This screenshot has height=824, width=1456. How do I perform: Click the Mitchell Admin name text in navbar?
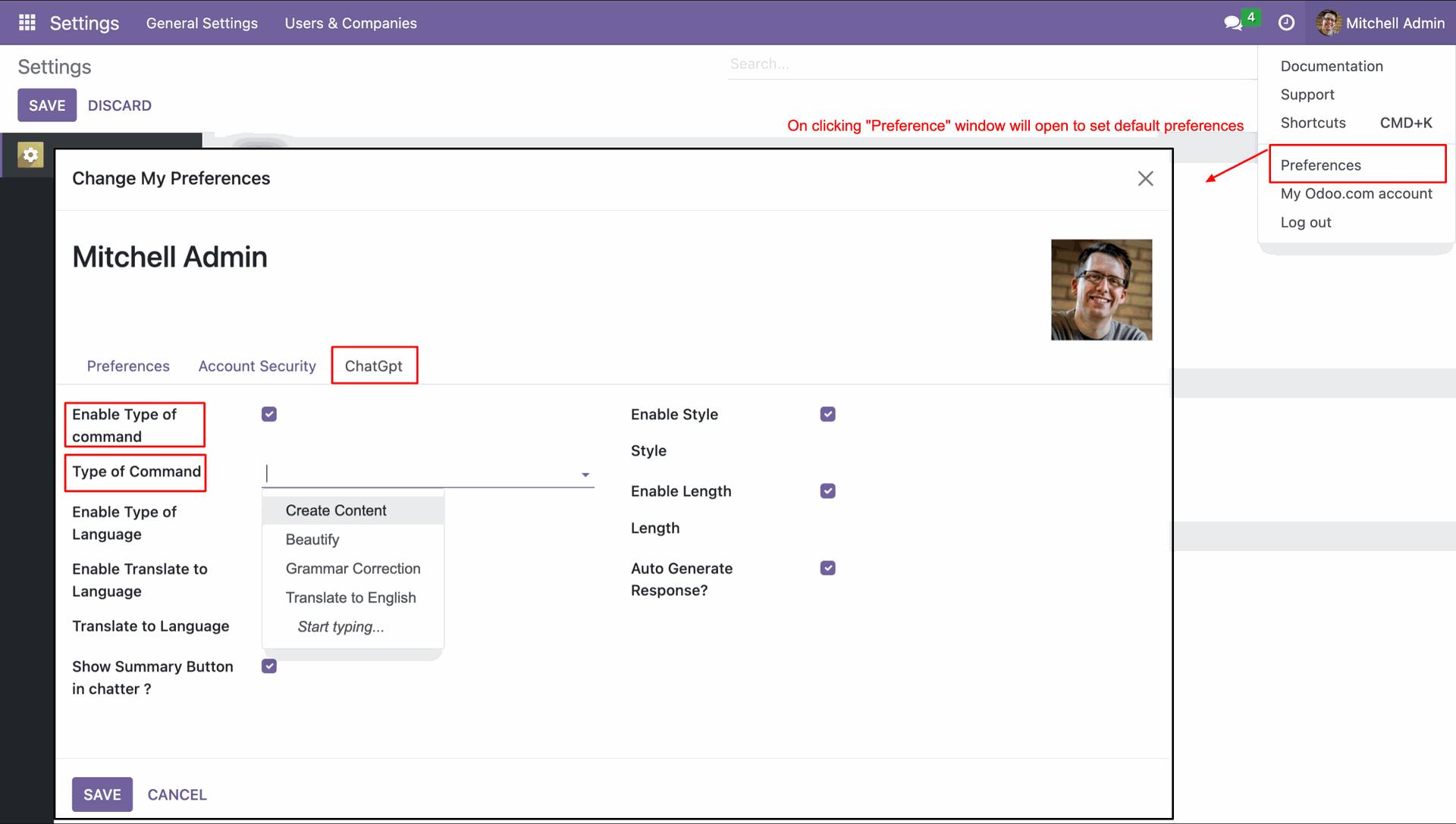(1395, 23)
